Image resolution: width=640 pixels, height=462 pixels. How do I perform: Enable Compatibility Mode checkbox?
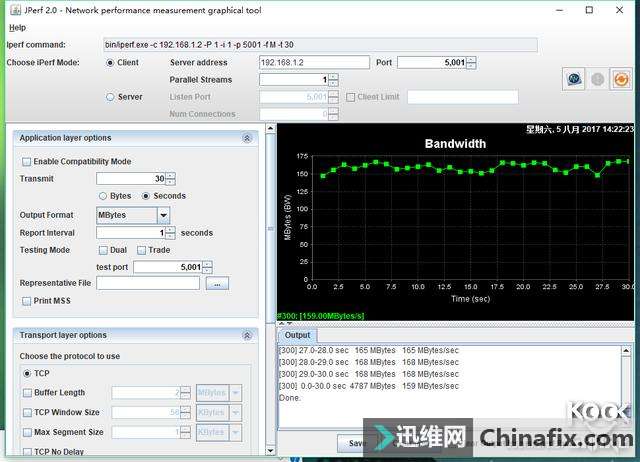pos(27,162)
